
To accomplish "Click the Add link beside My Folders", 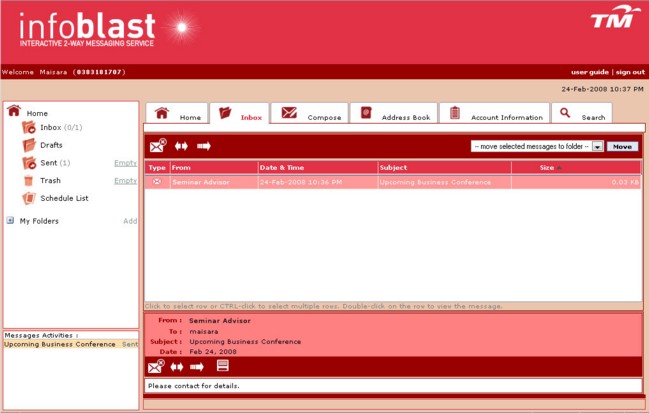I will 130,221.
